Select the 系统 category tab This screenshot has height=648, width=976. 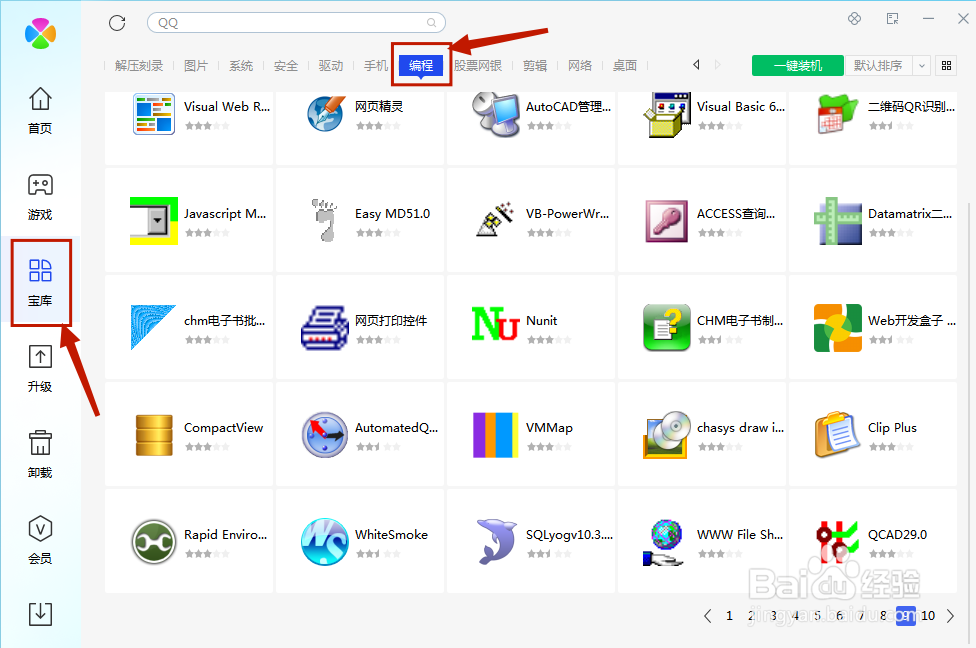(x=241, y=65)
